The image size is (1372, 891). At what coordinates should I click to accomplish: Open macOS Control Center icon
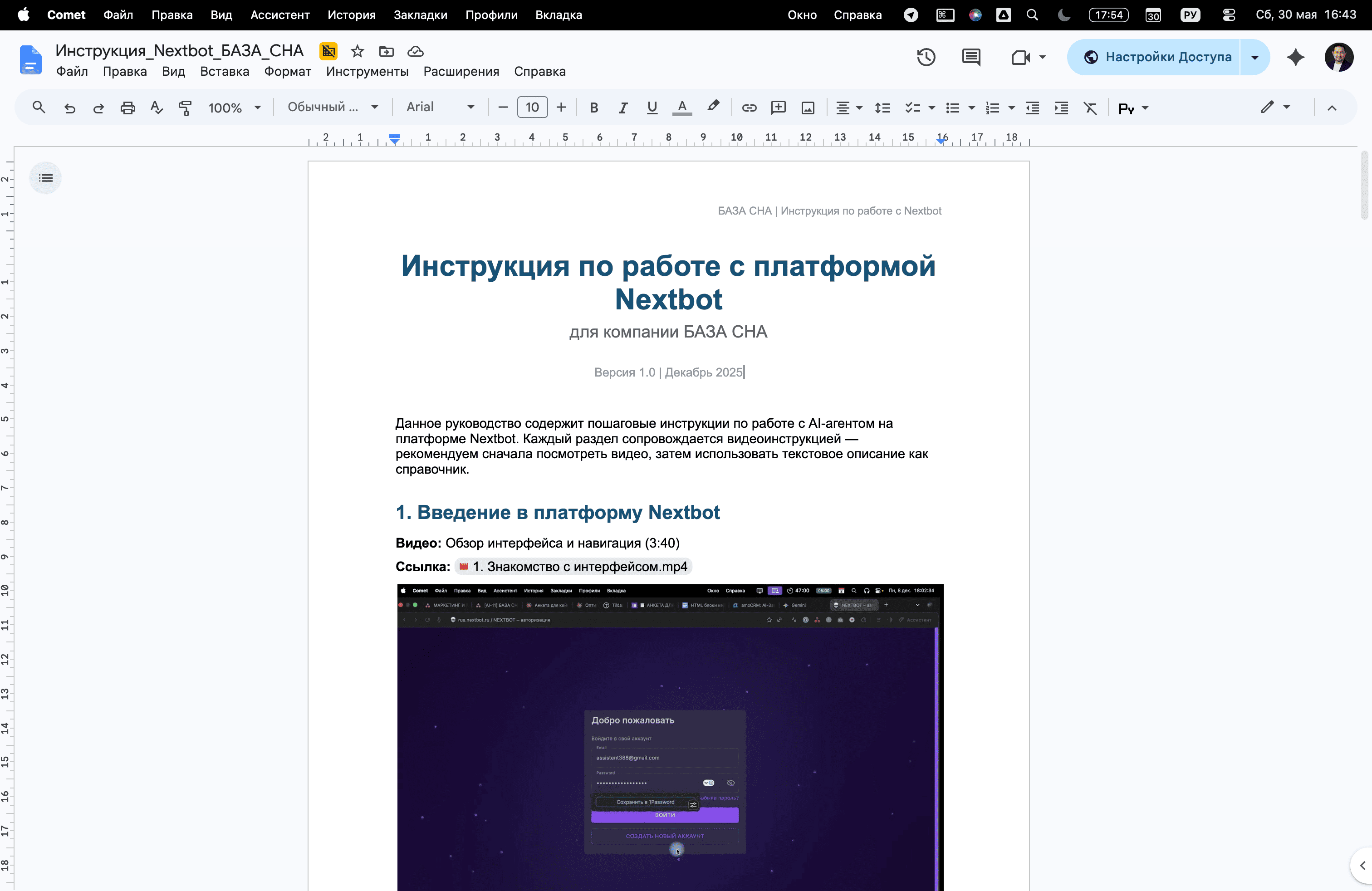pos(1229,15)
